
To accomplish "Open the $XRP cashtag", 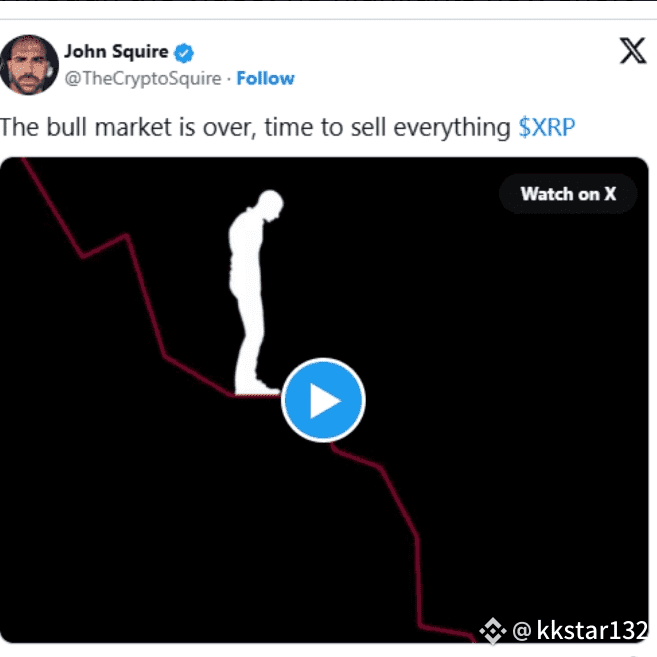I will (547, 127).
